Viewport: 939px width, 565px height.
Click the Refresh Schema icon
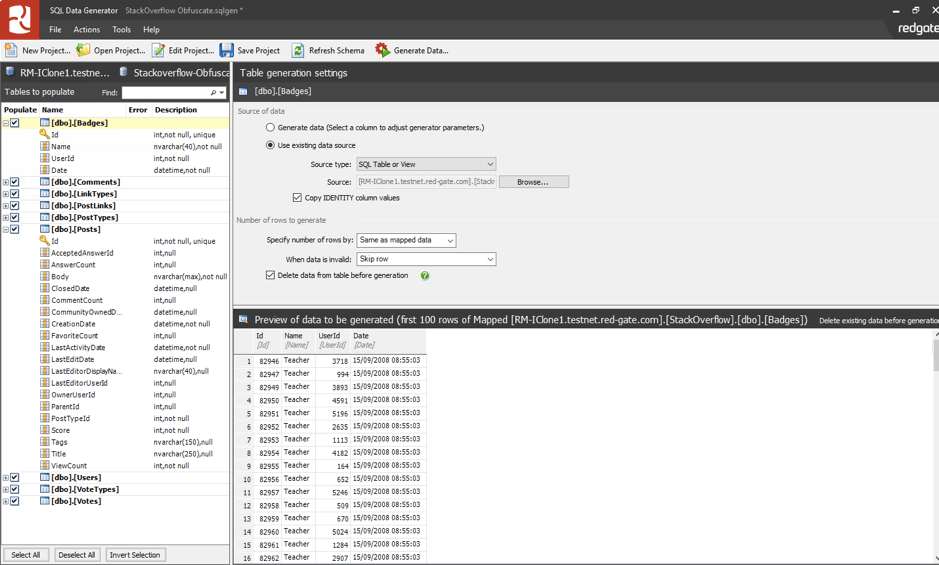point(298,50)
